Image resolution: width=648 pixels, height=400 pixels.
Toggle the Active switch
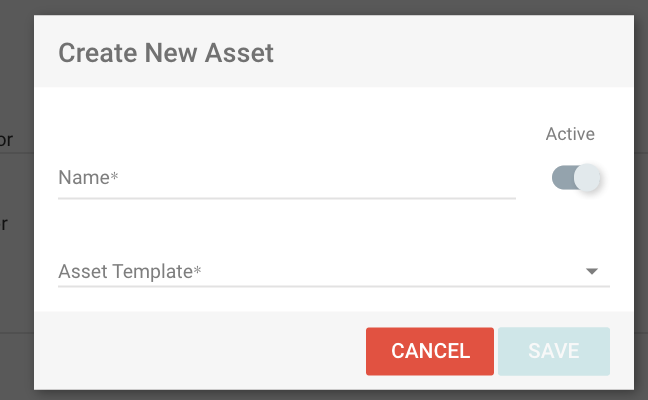(575, 178)
